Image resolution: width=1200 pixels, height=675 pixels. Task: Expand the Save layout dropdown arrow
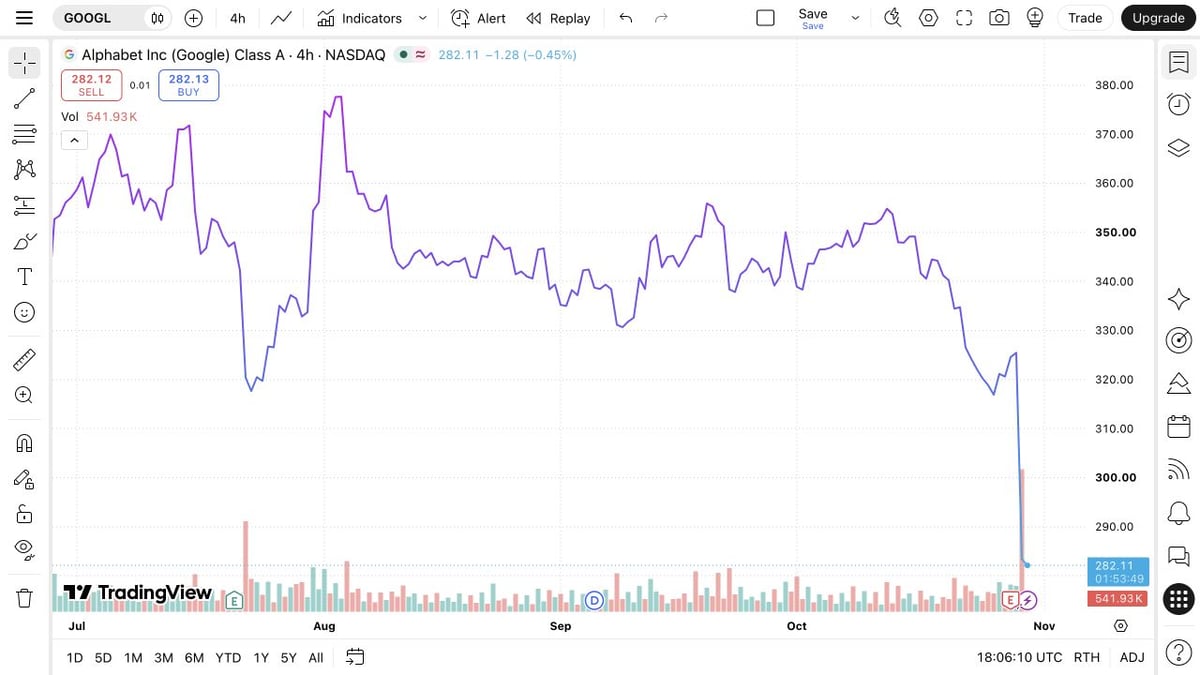(855, 18)
